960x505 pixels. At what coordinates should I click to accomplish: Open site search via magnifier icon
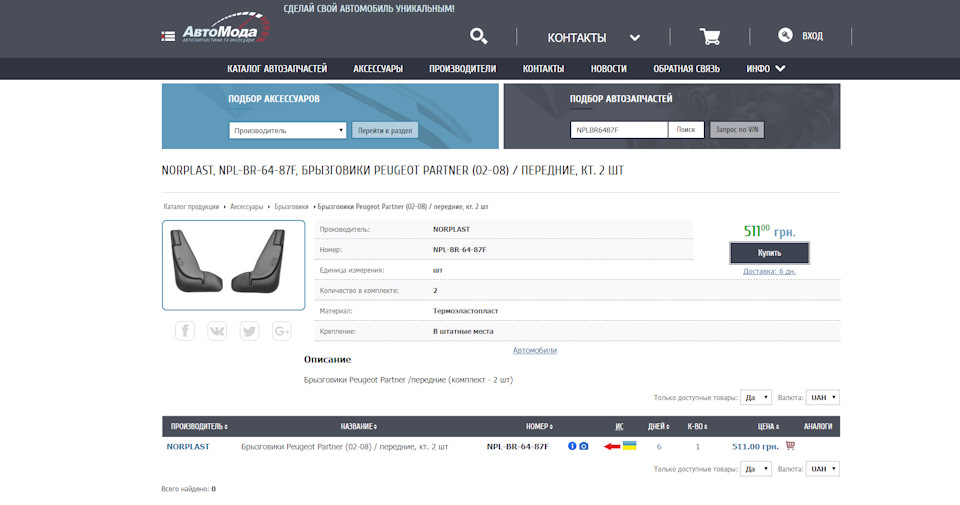coord(478,36)
